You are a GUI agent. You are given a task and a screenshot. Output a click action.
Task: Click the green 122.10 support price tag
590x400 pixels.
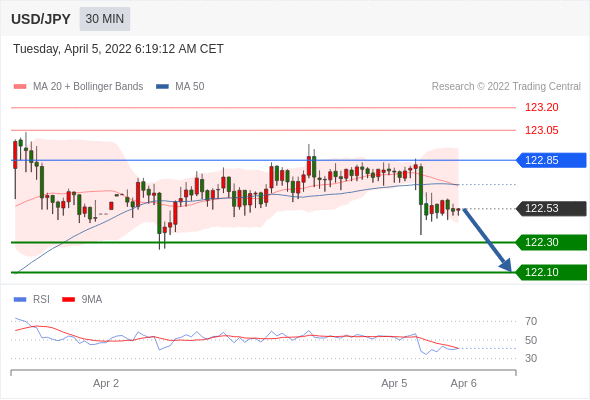(551, 272)
